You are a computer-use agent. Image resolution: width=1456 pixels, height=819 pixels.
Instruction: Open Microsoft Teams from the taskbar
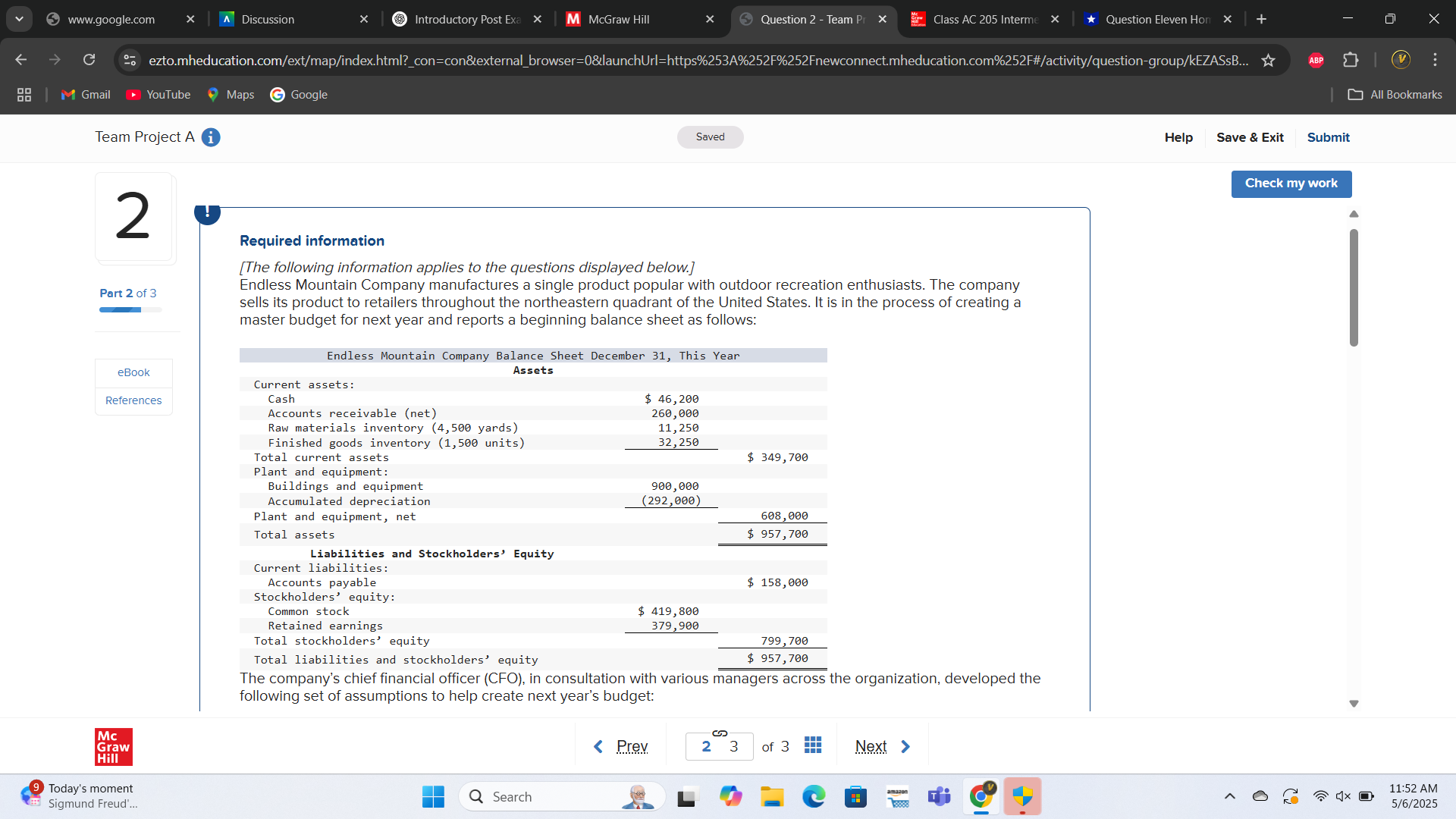[x=939, y=796]
